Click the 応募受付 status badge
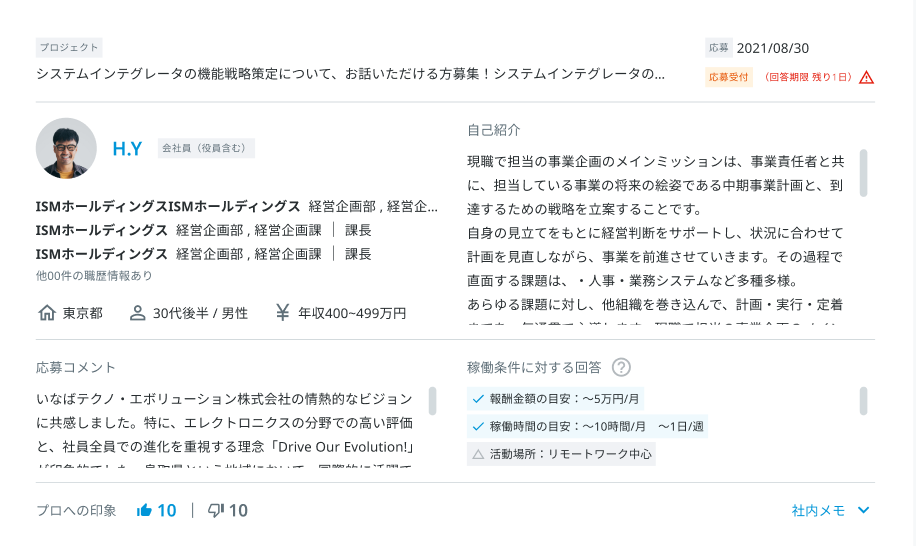This screenshot has height=546, width=916. pos(729,77)
